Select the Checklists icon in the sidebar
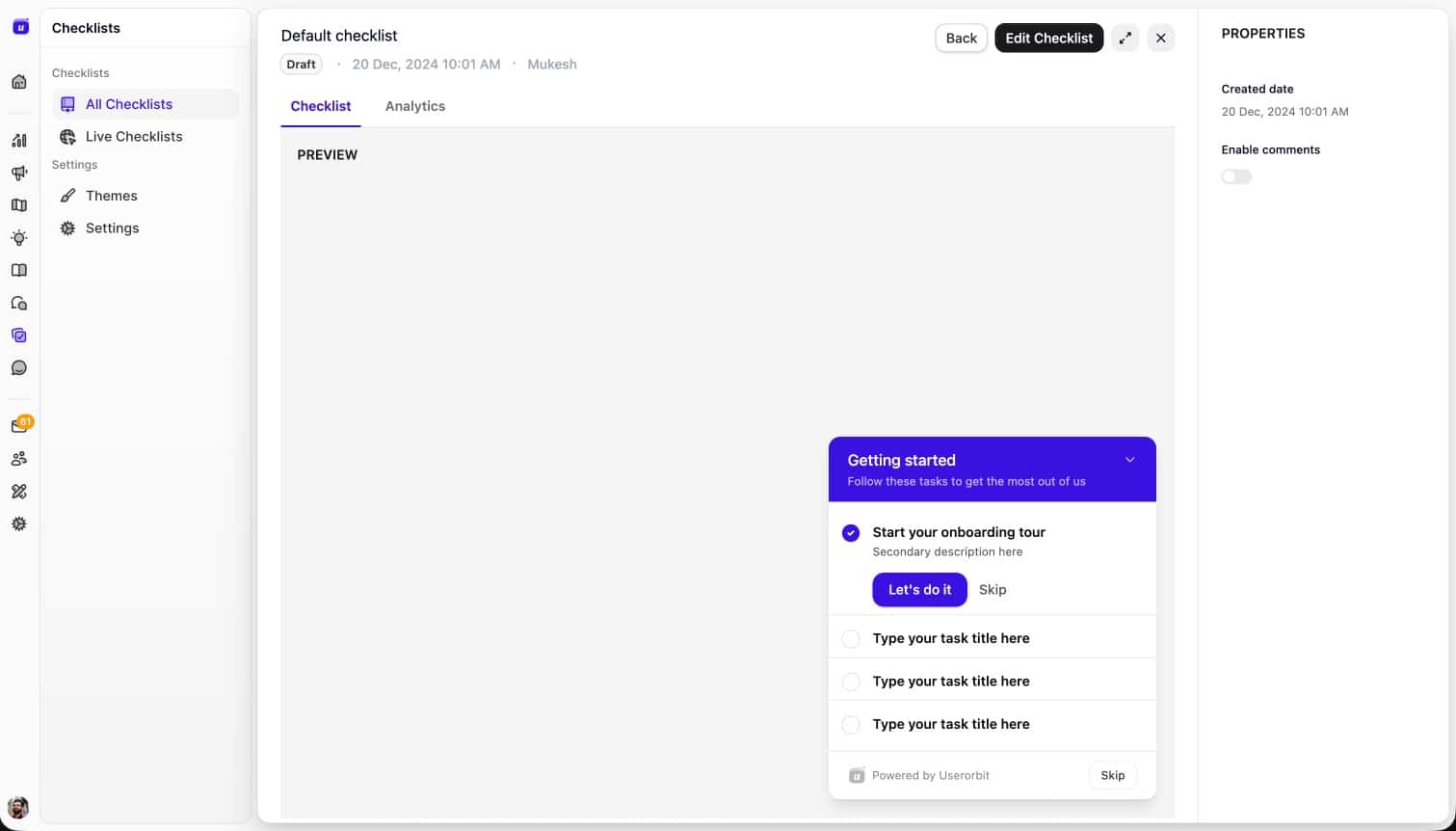Image resolution: width=1456 pixels, height=831 pixels. pos(19,335)
